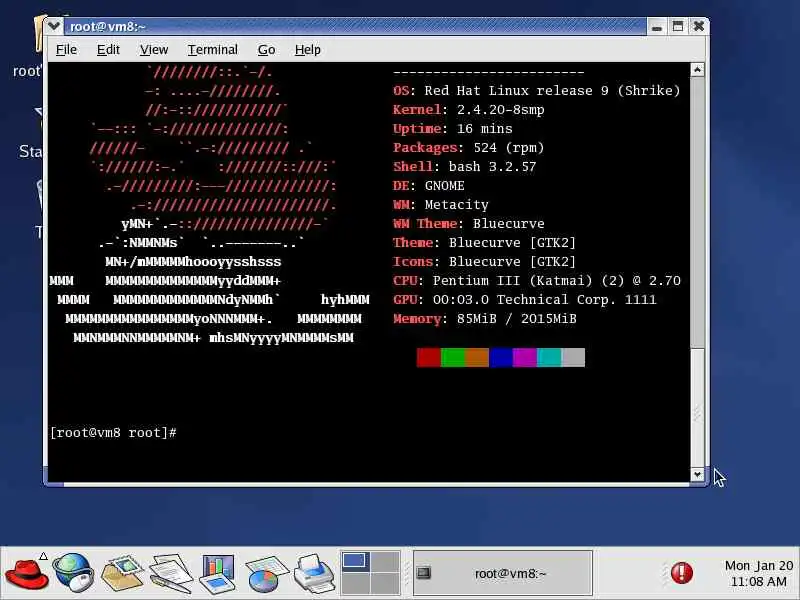Click the red color block

pos(429,357)
